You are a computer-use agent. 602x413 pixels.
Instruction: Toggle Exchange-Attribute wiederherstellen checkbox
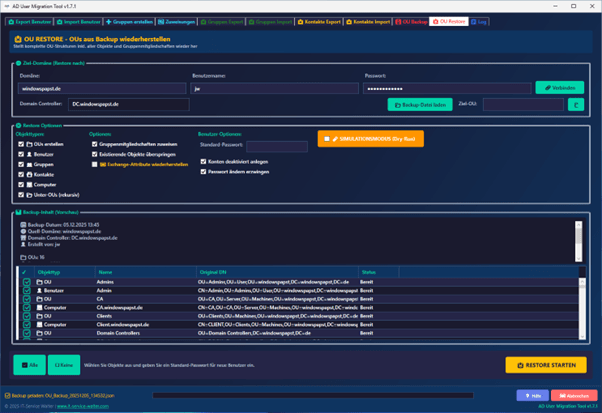[x=95, y=164]
